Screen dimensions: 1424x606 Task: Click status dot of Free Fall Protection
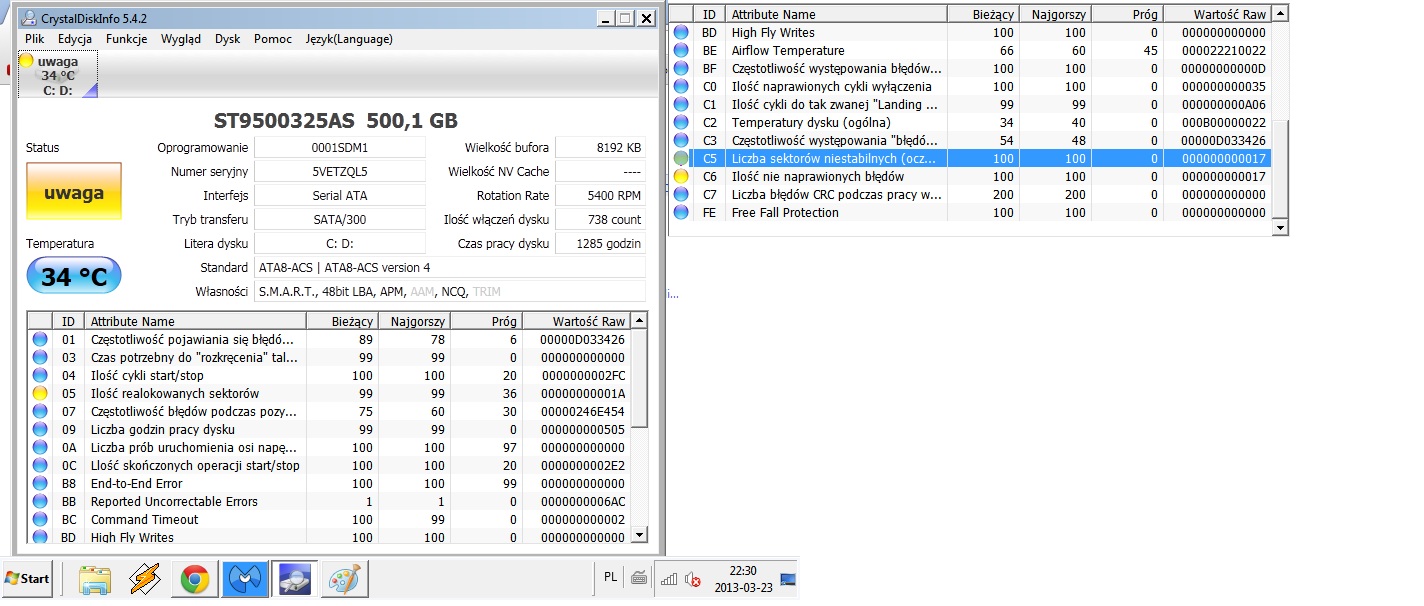coord(681,212)
